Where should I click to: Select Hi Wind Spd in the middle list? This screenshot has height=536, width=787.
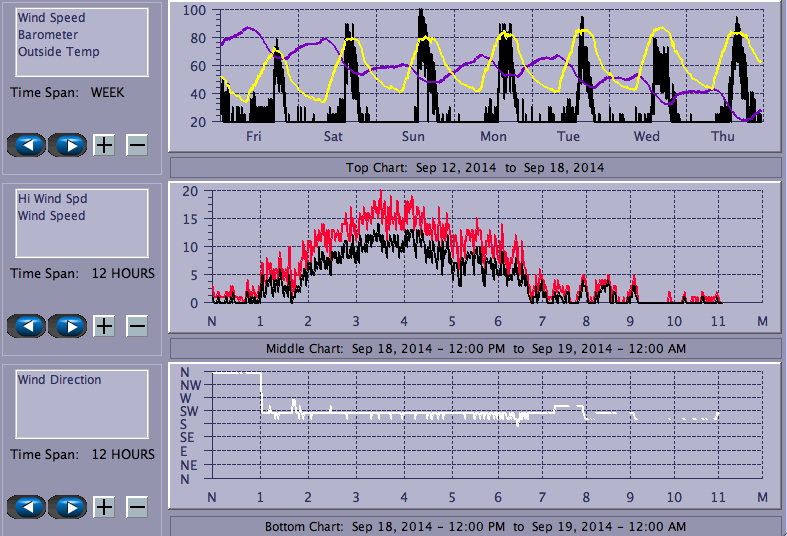[x=51, y=199]
